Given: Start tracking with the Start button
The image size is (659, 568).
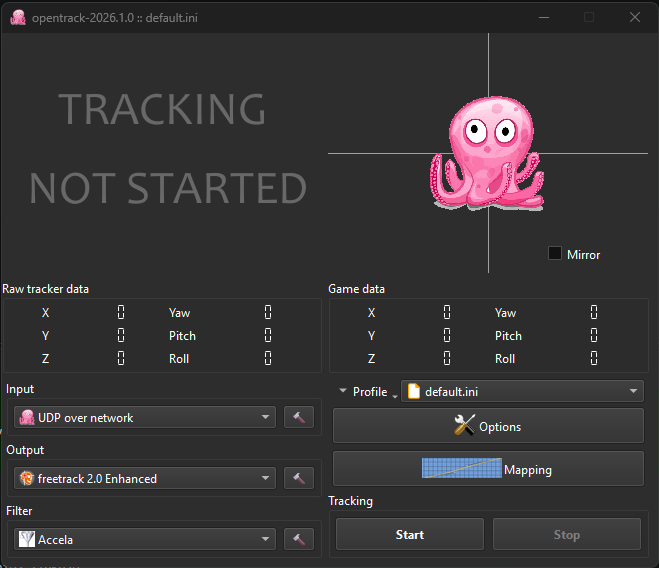Looking at the screenshot, I should (x=410, y=534).
